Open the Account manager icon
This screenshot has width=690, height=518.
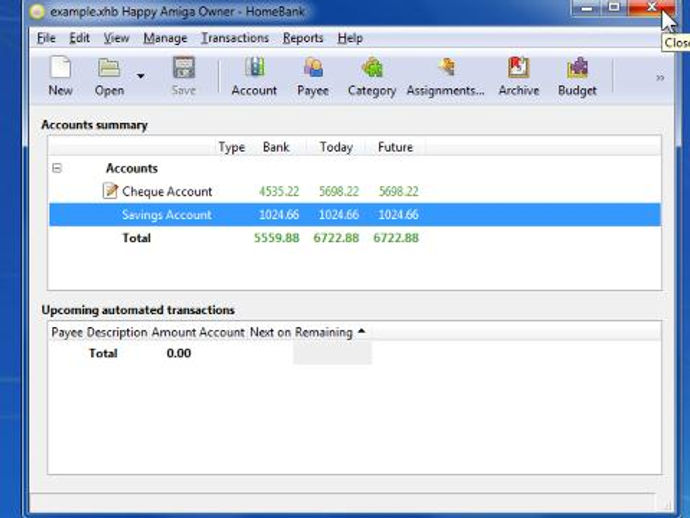click(x=254, y=76)
